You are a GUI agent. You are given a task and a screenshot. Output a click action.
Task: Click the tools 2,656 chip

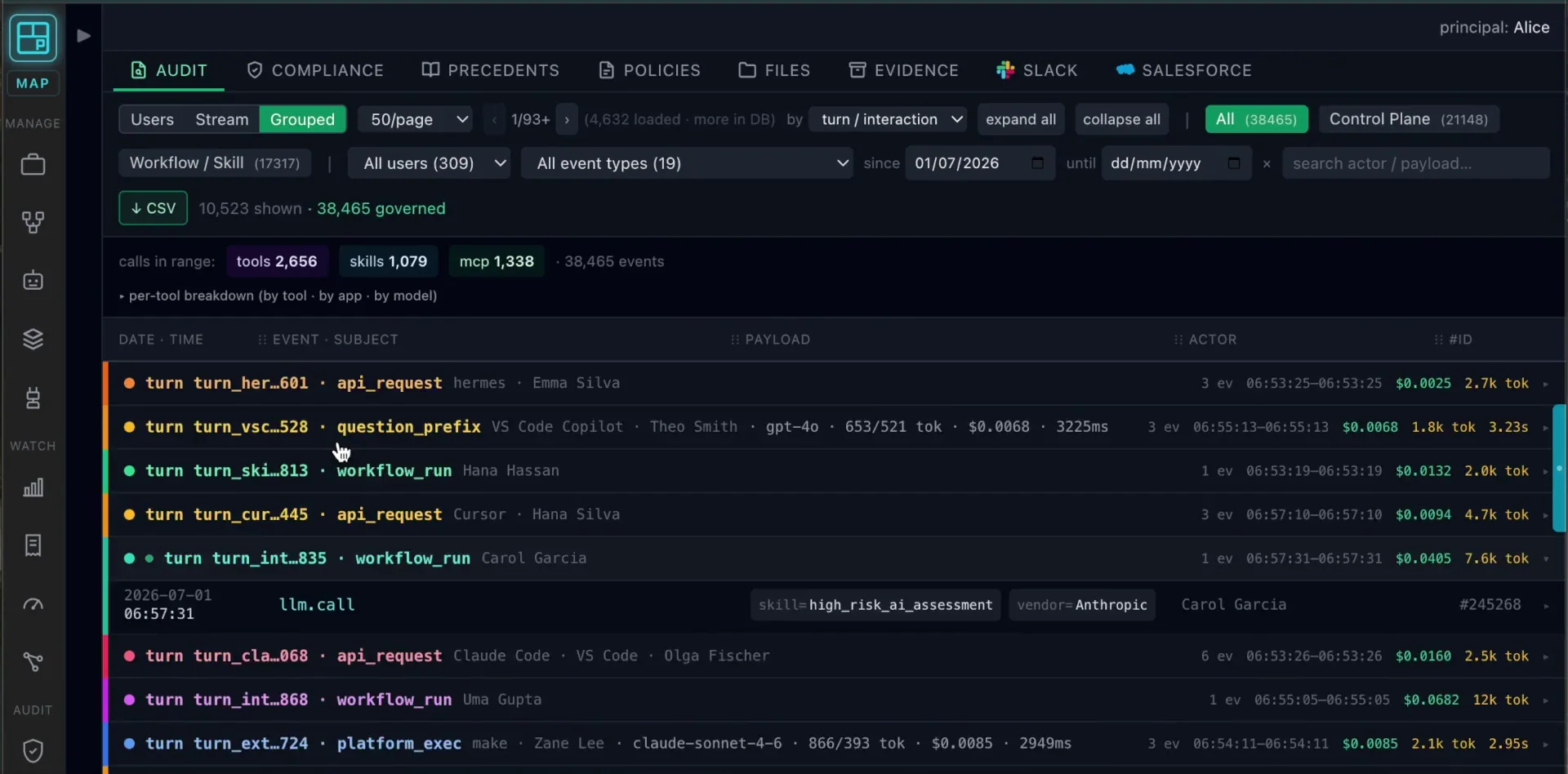tap(277, 261)
